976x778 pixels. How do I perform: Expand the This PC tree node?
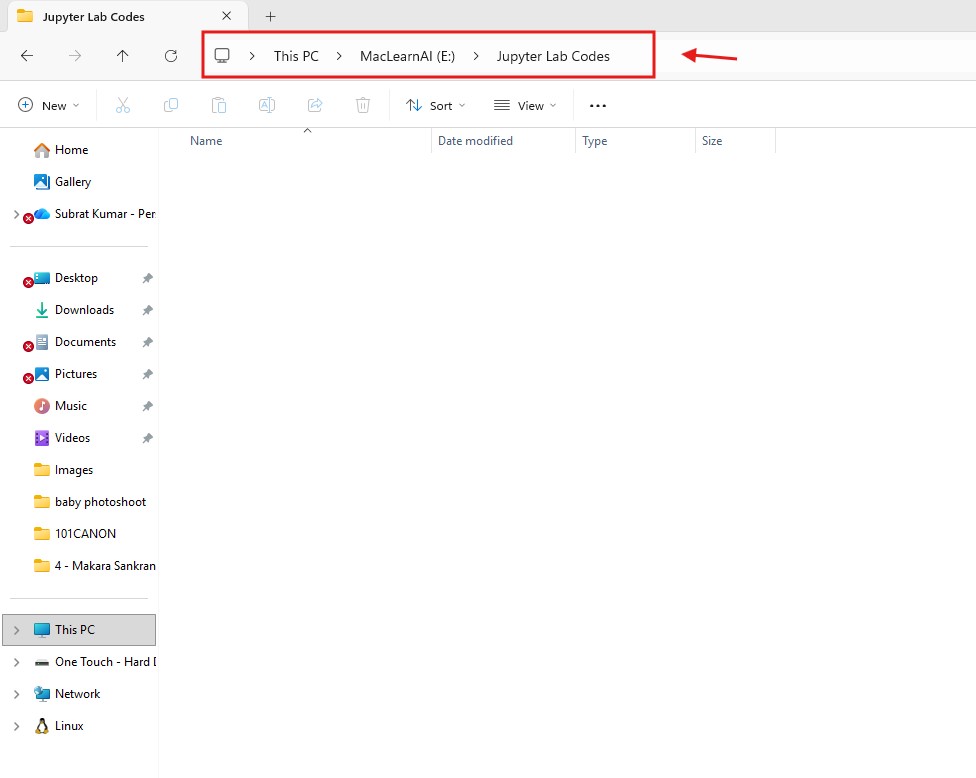point(15,630)
